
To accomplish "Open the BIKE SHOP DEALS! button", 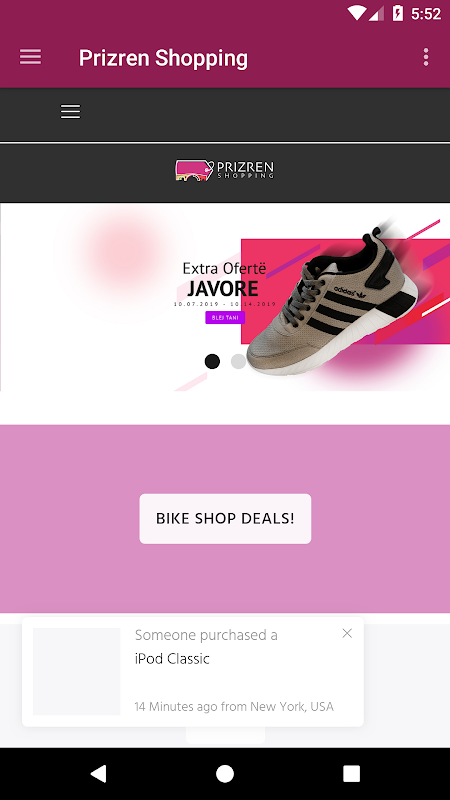I will coord(225,518).
